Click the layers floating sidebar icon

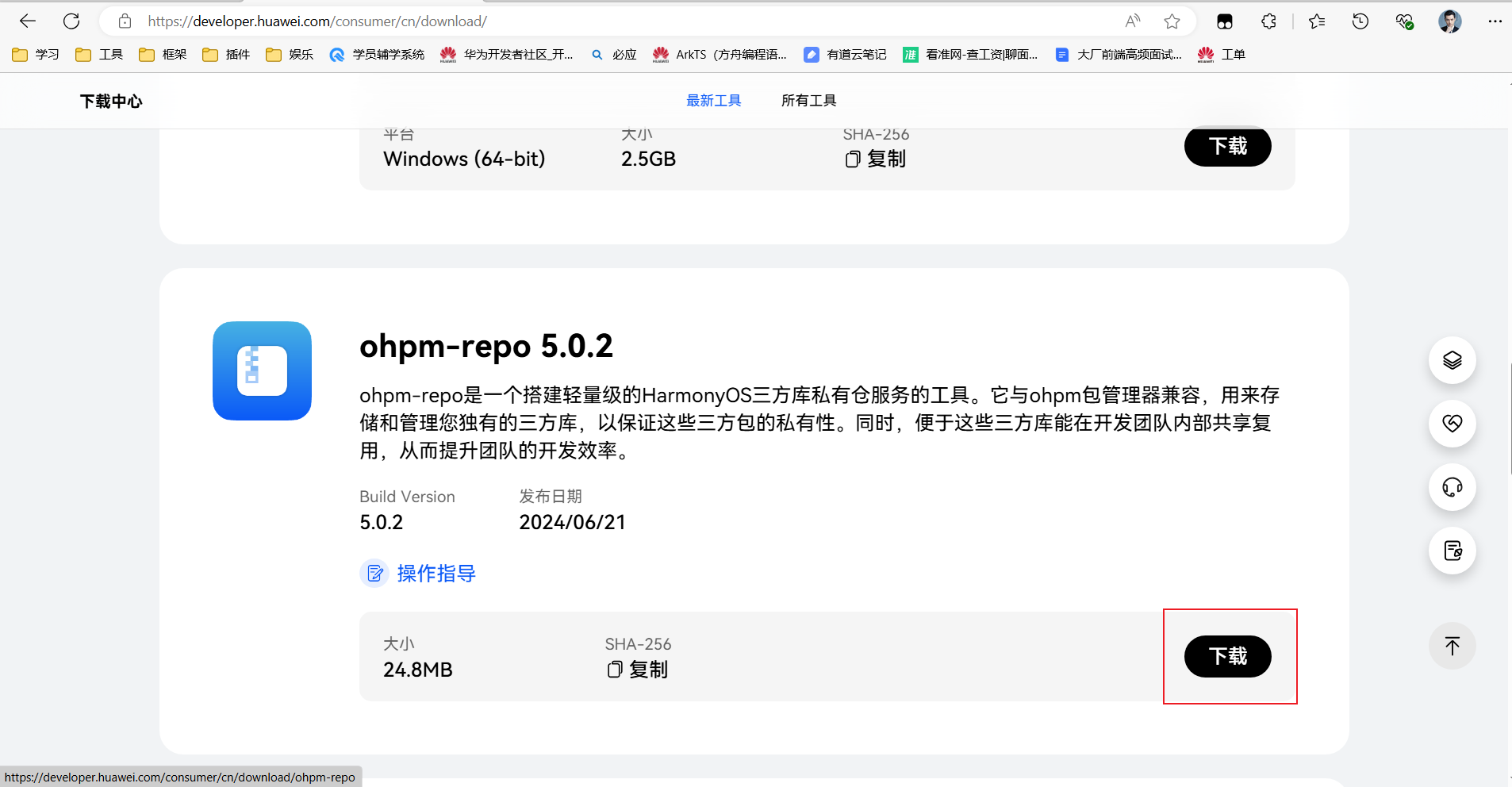[1452, 360]
